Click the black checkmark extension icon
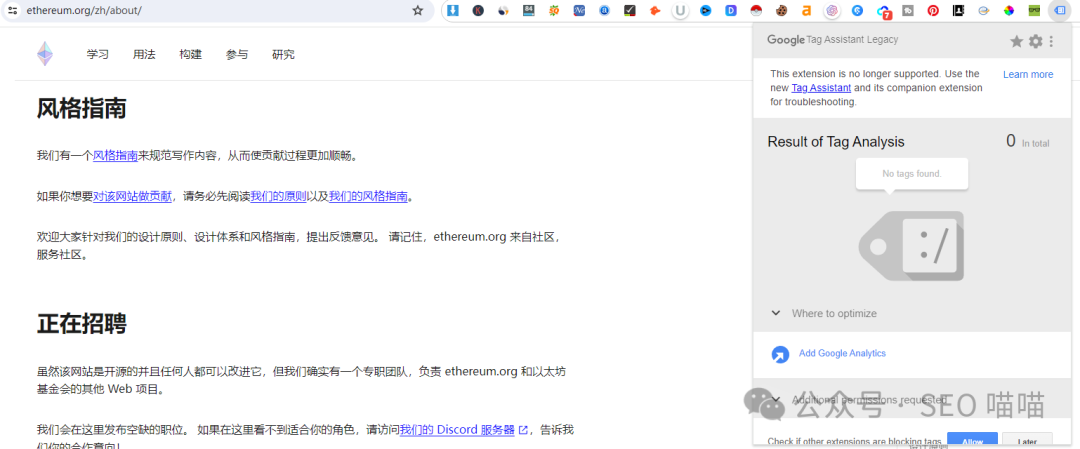The width and height of the screenshot is (1080, 449). (630, 10)
